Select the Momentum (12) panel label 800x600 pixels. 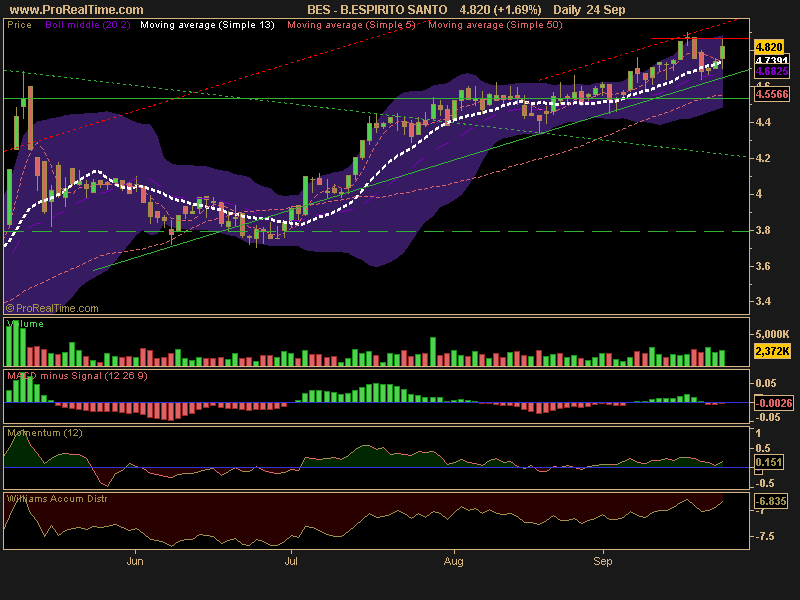(x=45, y=433)
